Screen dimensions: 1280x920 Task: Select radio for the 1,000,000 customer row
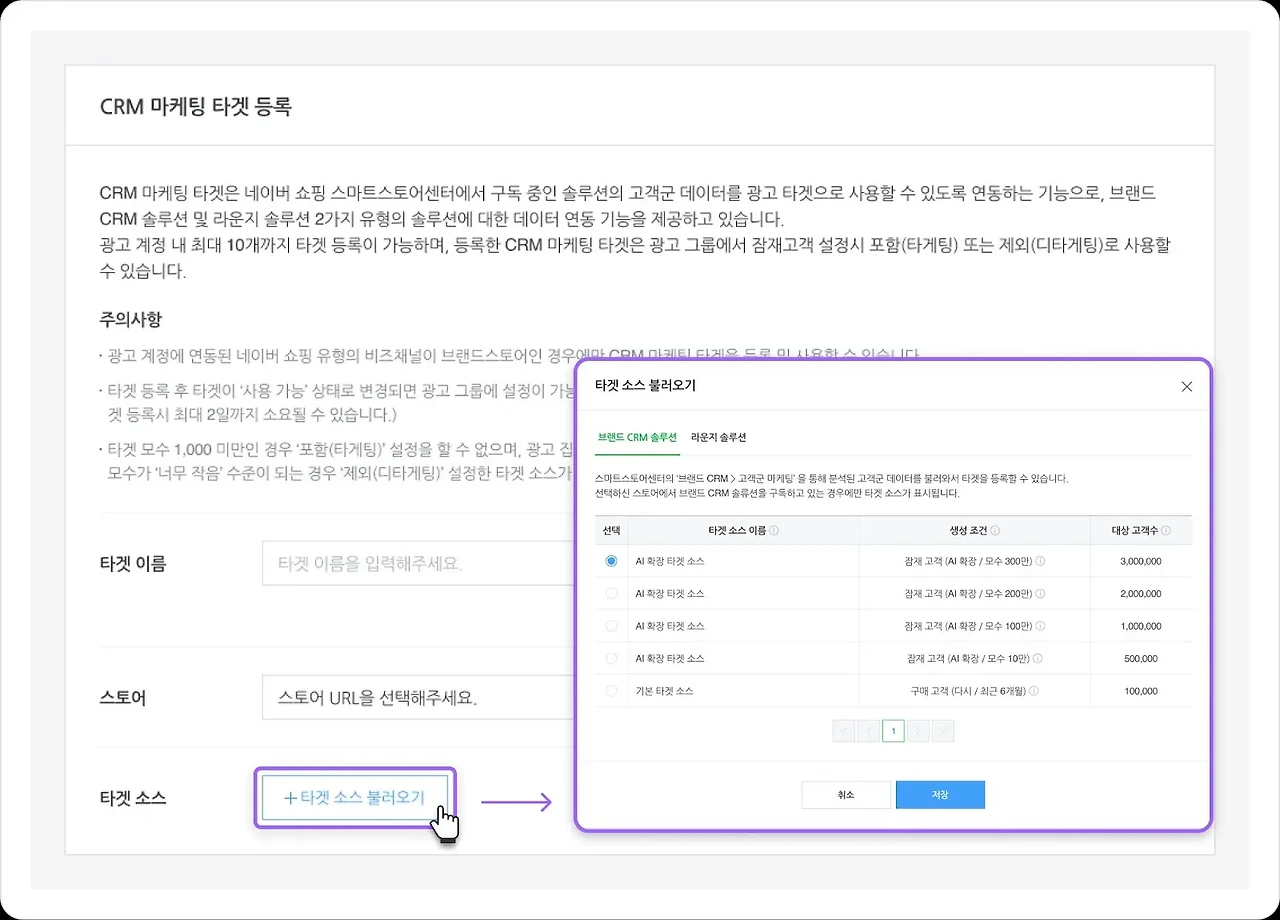[611, 626]
